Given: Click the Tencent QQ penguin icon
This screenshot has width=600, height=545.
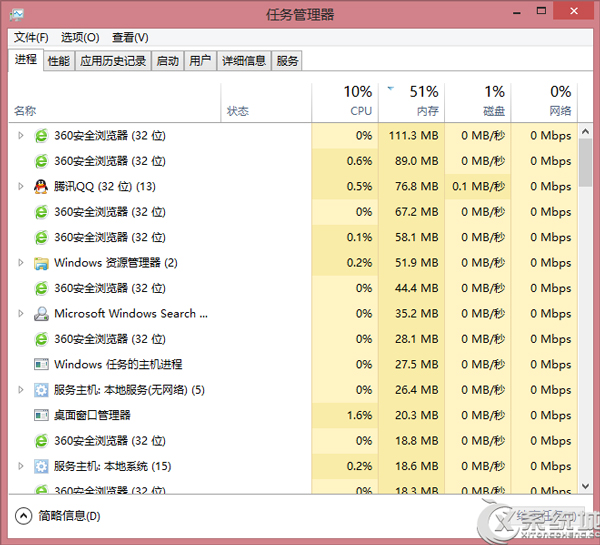Looking at the screenshot, I should tap(41, 186).
